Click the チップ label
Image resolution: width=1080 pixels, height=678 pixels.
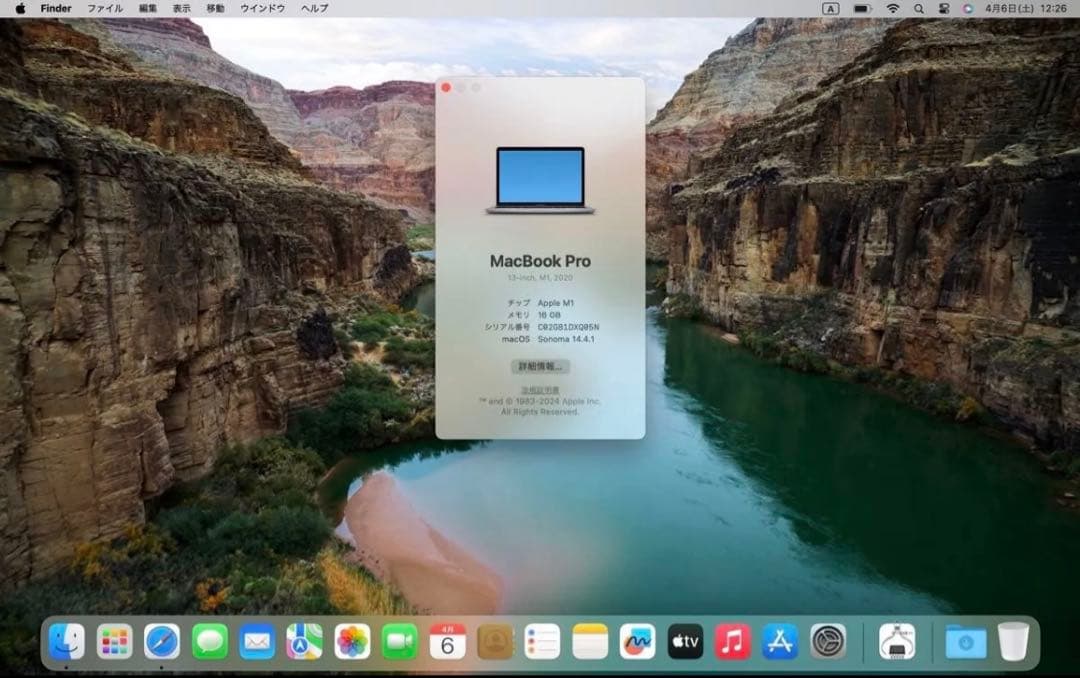[x=519, y=303]
